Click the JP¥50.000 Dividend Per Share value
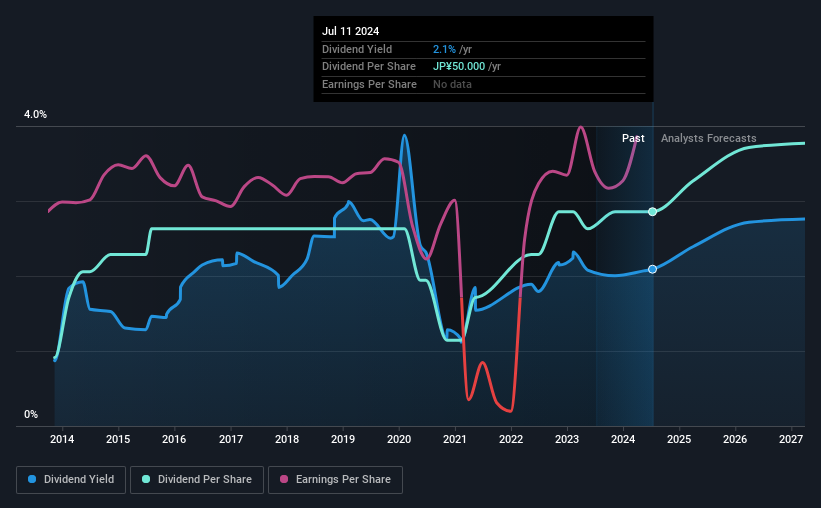821x508 pixels. tap(459, 67)
